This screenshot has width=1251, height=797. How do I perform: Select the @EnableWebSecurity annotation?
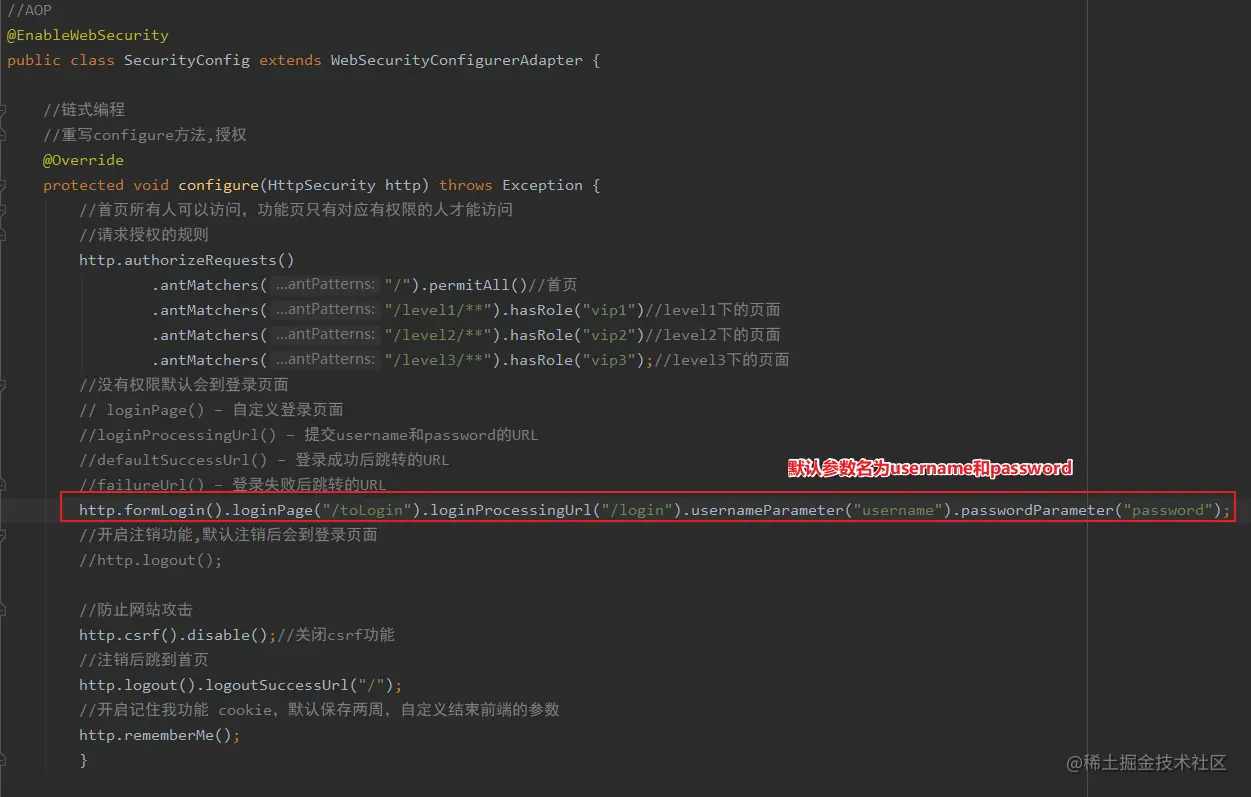coord(88,35)
